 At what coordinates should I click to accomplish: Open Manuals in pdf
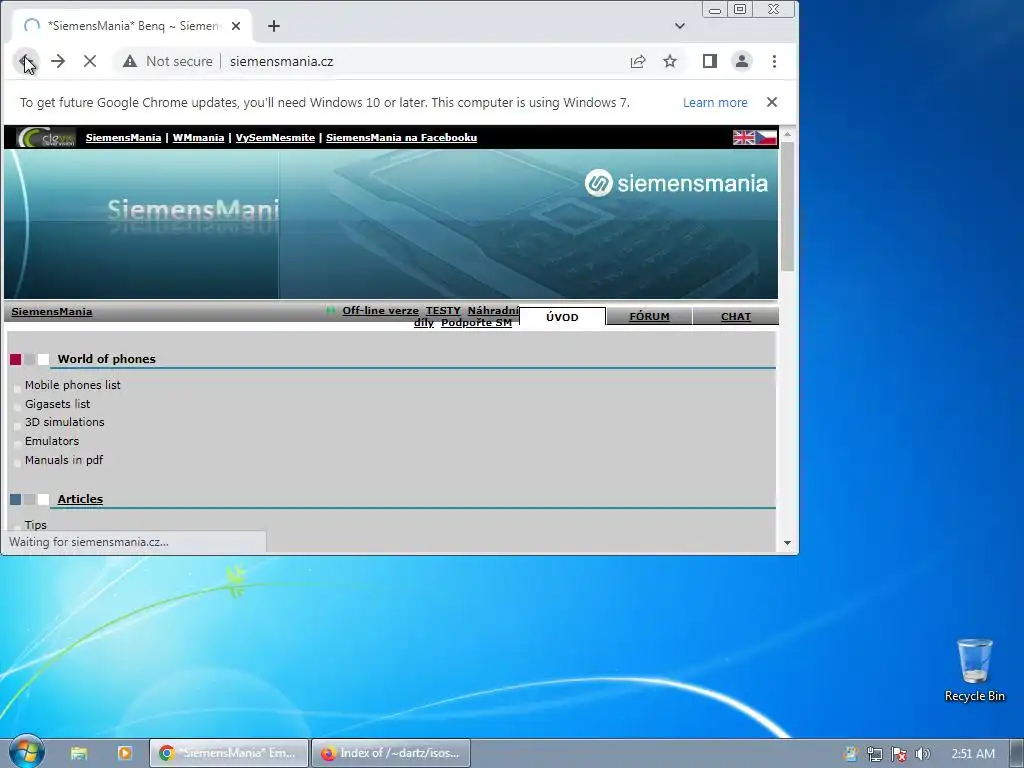pyautogui.click(x=64, y=460)
